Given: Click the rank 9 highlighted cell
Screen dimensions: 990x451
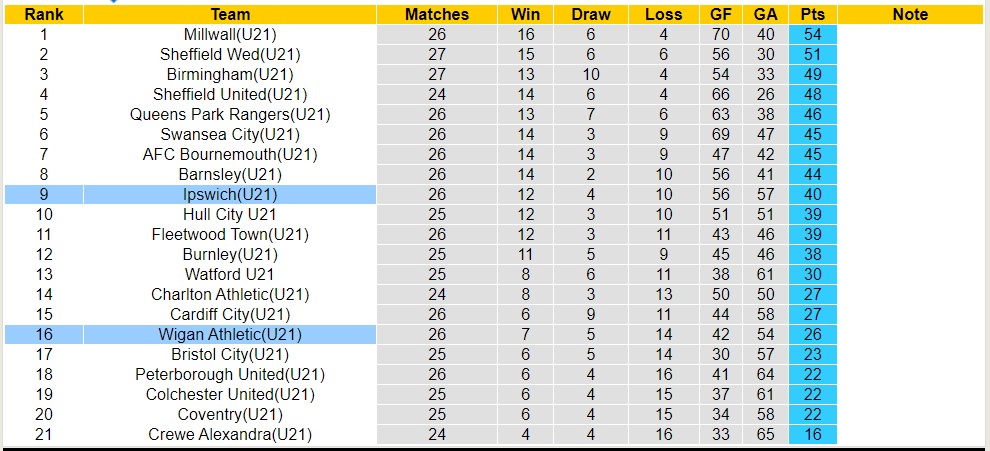Looking at the screenshot, I should point(44,194).
